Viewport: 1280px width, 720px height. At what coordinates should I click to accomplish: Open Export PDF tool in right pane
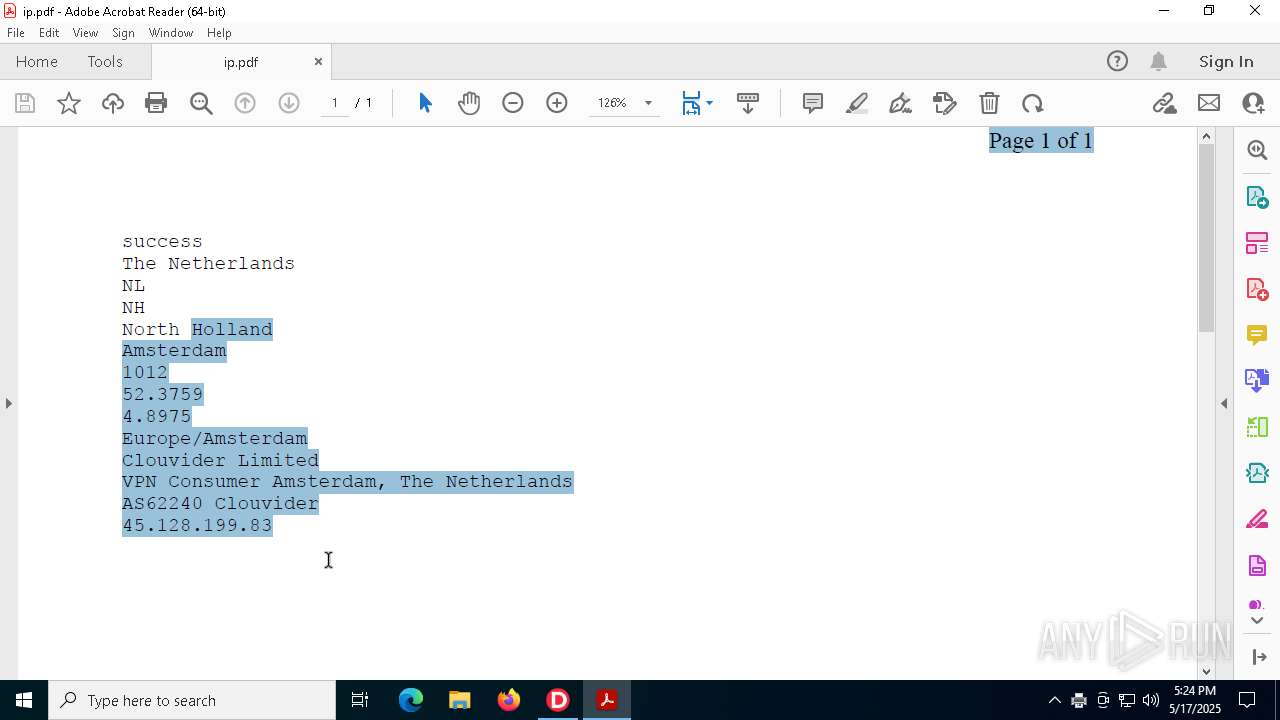pyautogui.click(x=1257, y=196)
